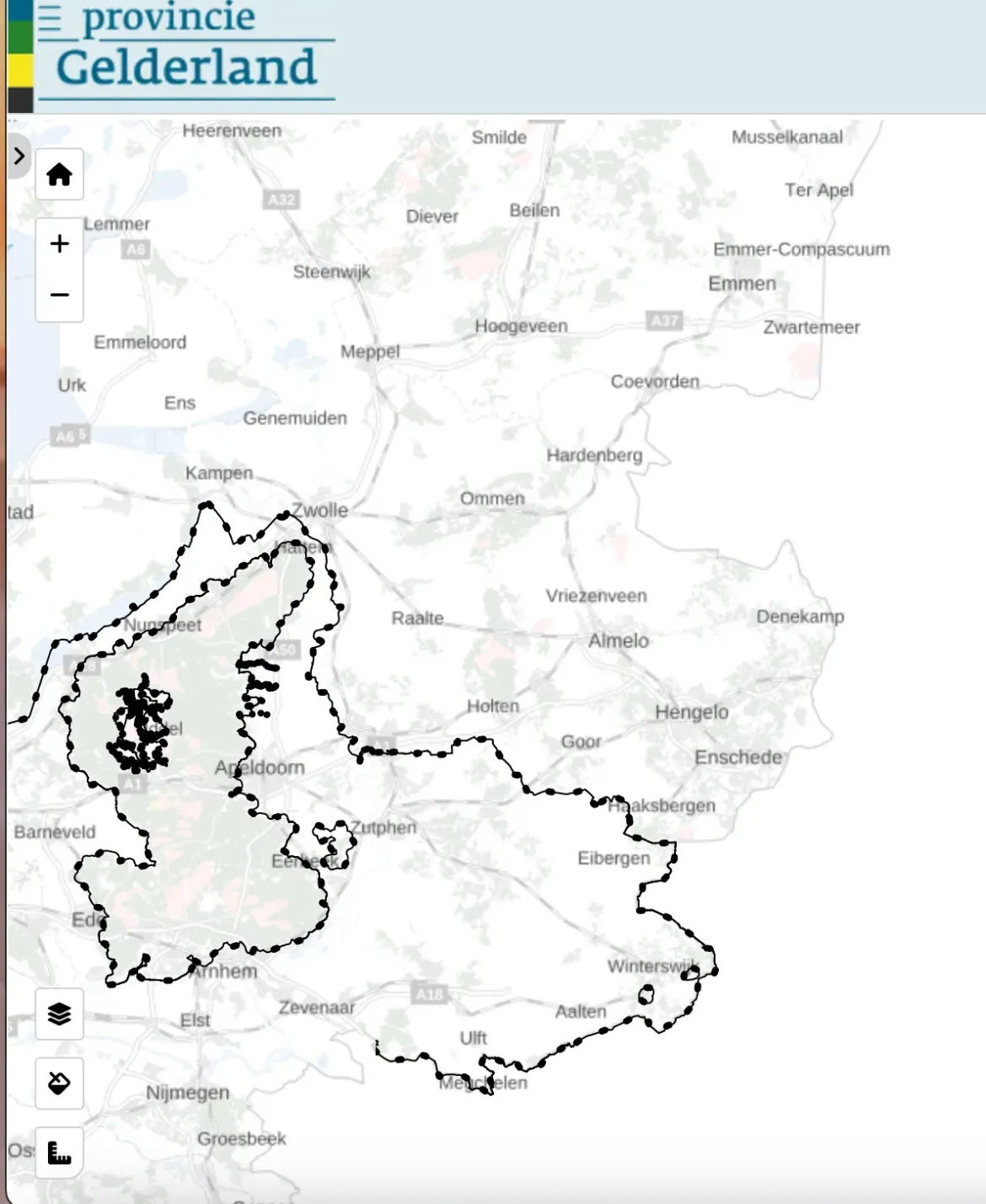Screen dimensions: 986x1204
Task: Click the Apeldoorn label on map
Action: pyautogui.click(x=260, y=768)
